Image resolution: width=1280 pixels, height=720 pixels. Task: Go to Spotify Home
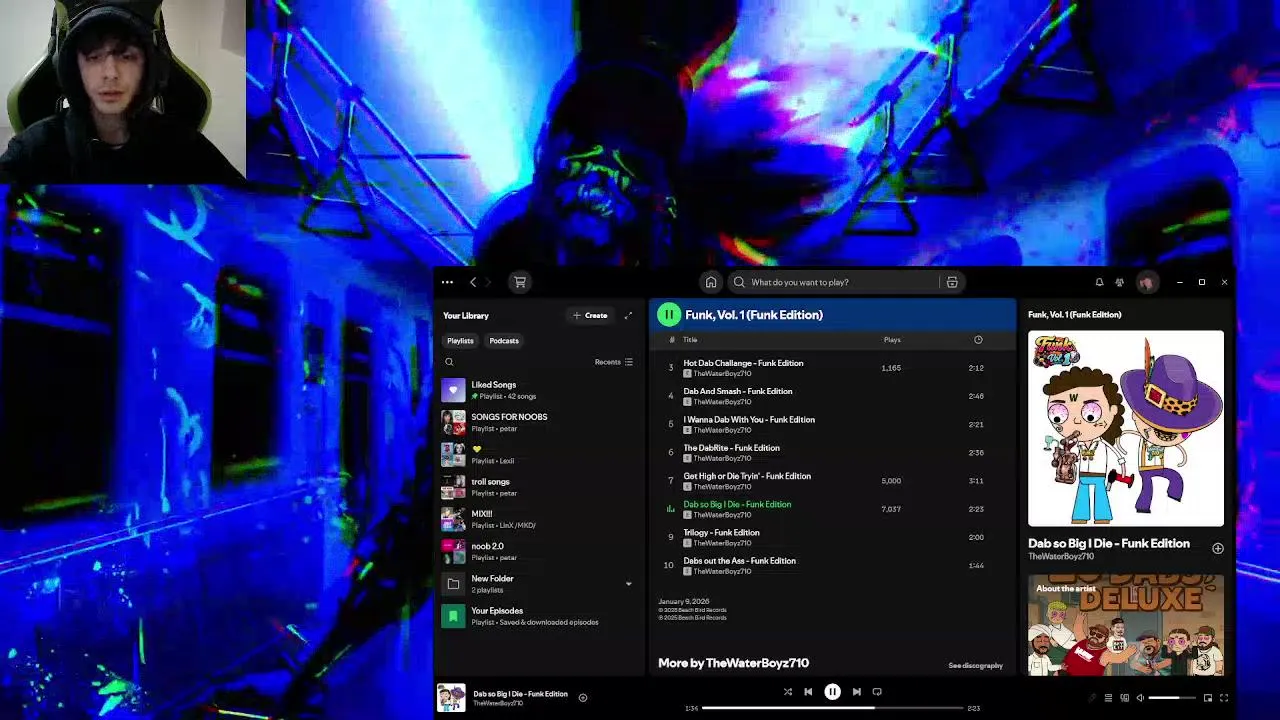tap(711, 282)
